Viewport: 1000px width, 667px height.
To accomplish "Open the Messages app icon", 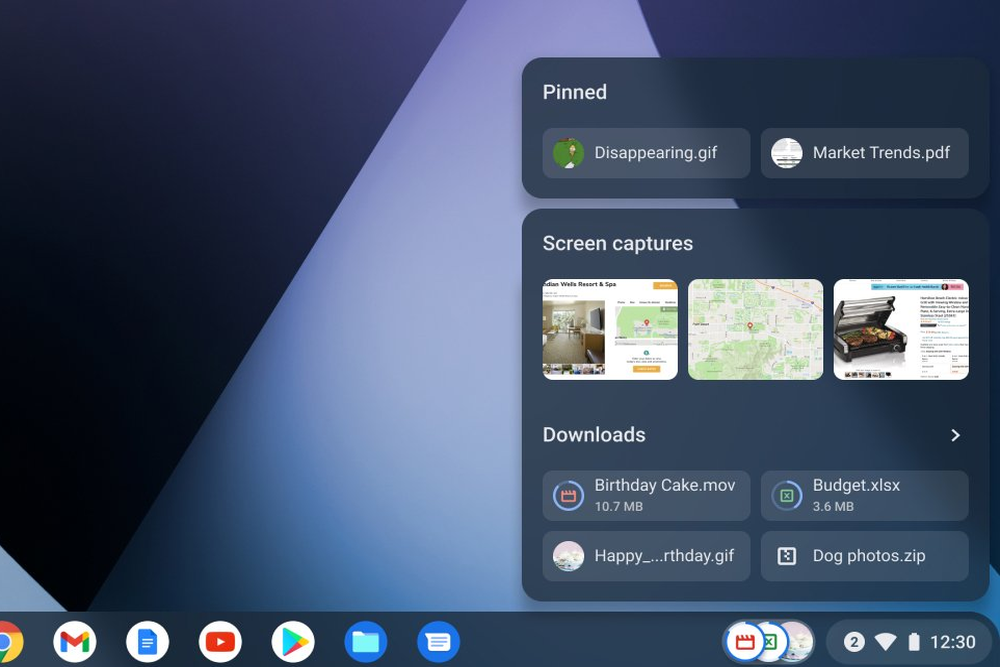I will coord(438,642).
